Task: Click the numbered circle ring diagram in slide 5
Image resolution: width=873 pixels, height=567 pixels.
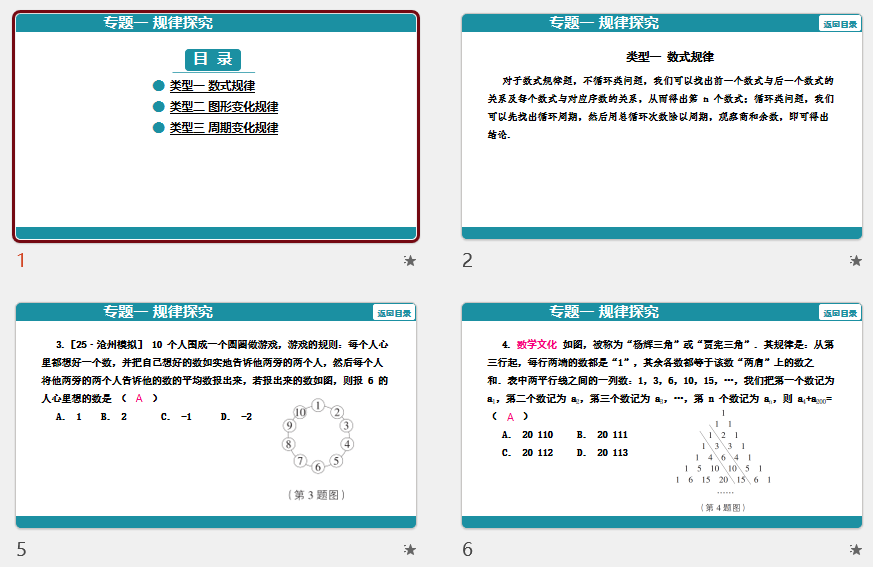Action: click(x=317, y=435)
